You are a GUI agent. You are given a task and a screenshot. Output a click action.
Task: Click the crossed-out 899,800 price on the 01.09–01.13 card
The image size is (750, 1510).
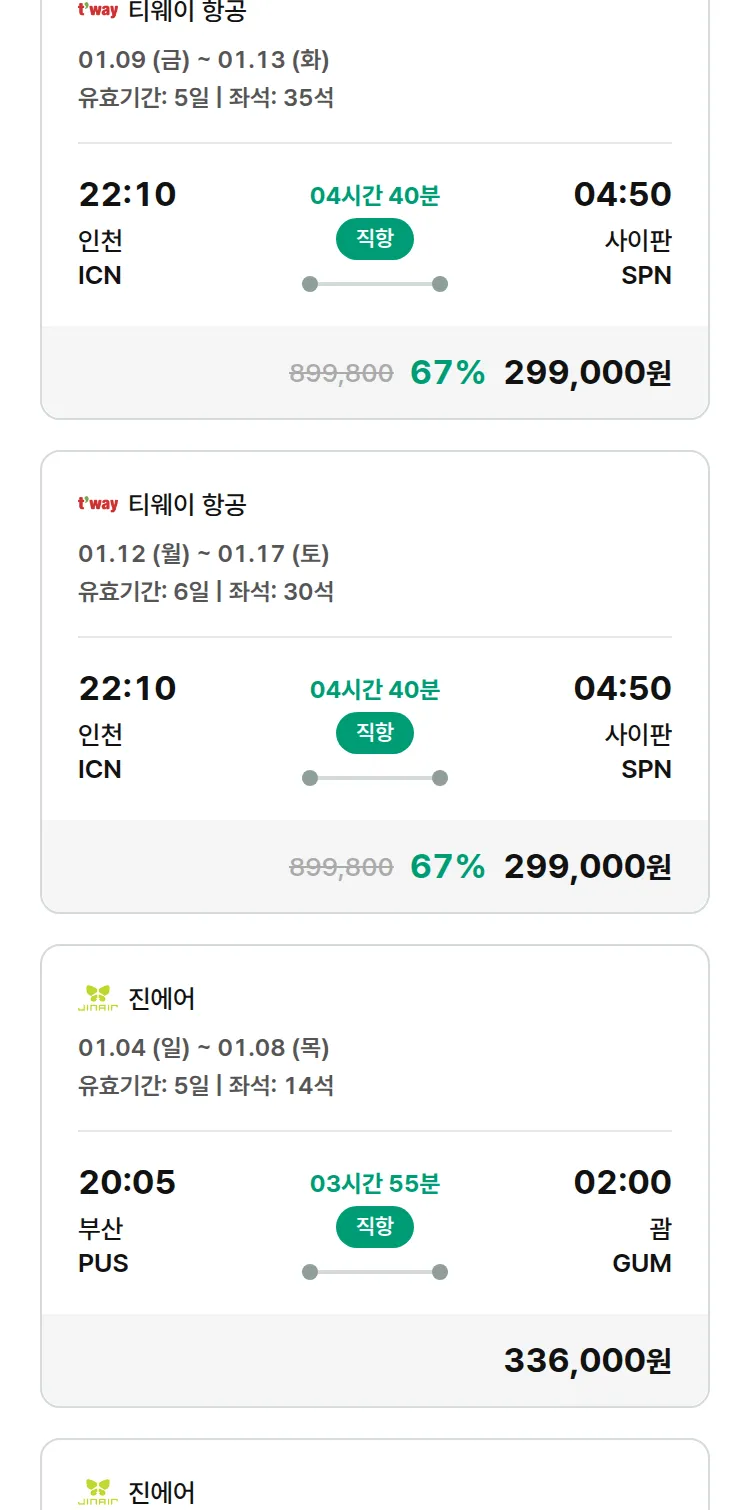tap(341, 373)
